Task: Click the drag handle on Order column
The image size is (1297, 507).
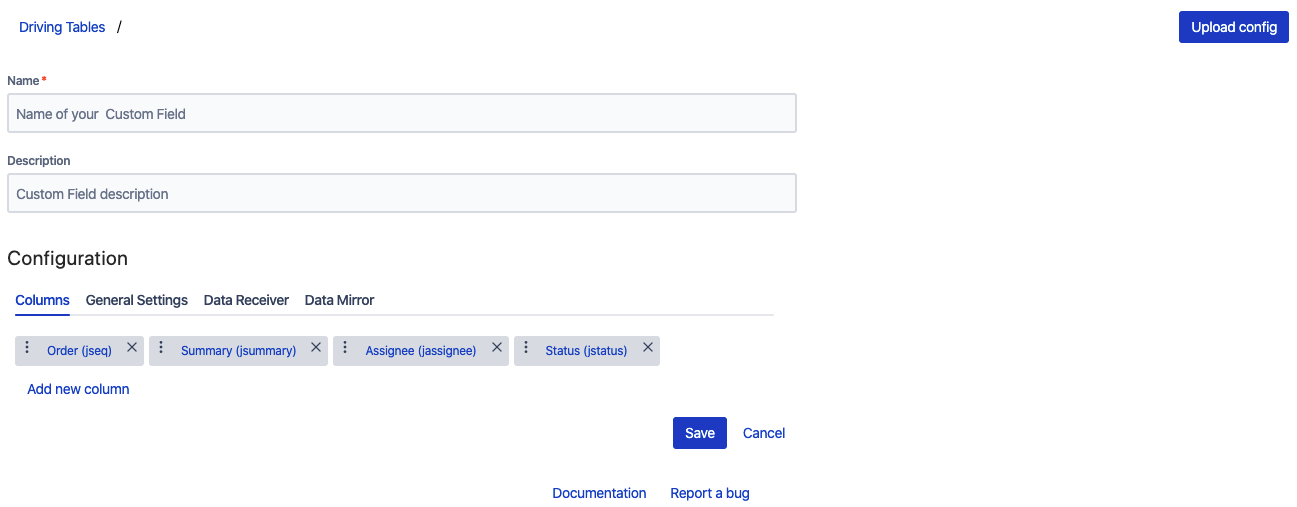Action: [27, 348]
